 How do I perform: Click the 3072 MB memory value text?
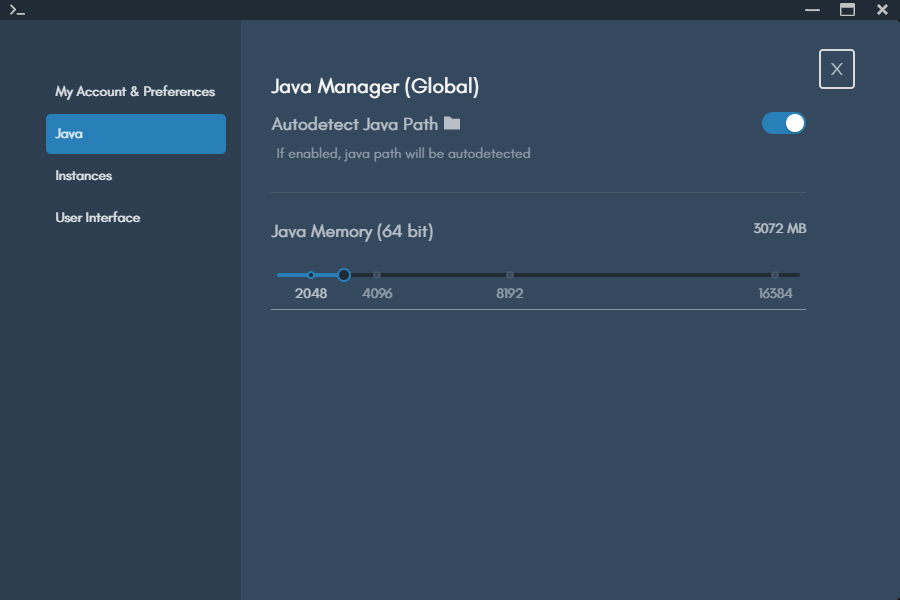[779, 228]
